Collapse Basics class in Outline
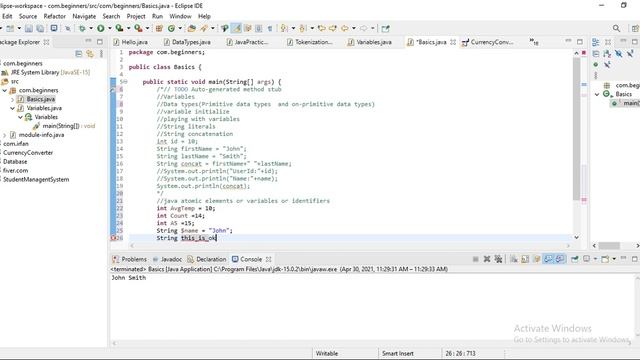Viewport: 640px width, 360px height. coord(597,94)
